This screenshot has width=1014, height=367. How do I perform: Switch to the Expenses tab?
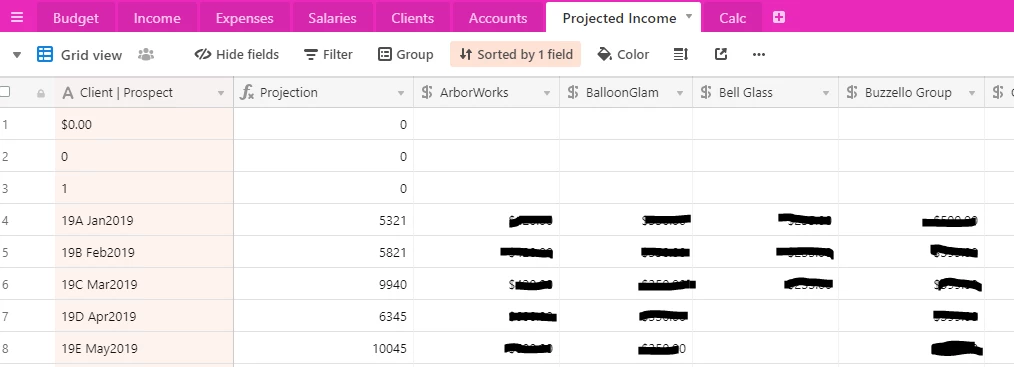[x=244, y=18]
